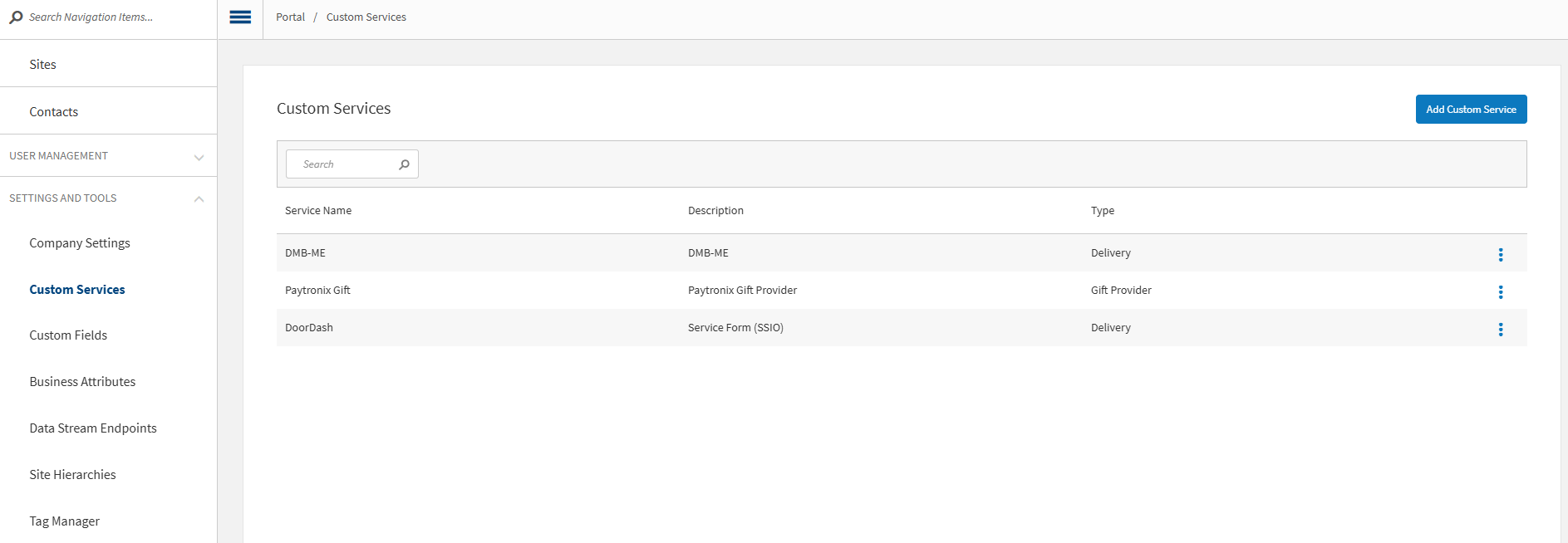This screenshot has width=1568, height=543.
Task: Open the three-dot menu for DoorDash
Action: [1500, 329]
